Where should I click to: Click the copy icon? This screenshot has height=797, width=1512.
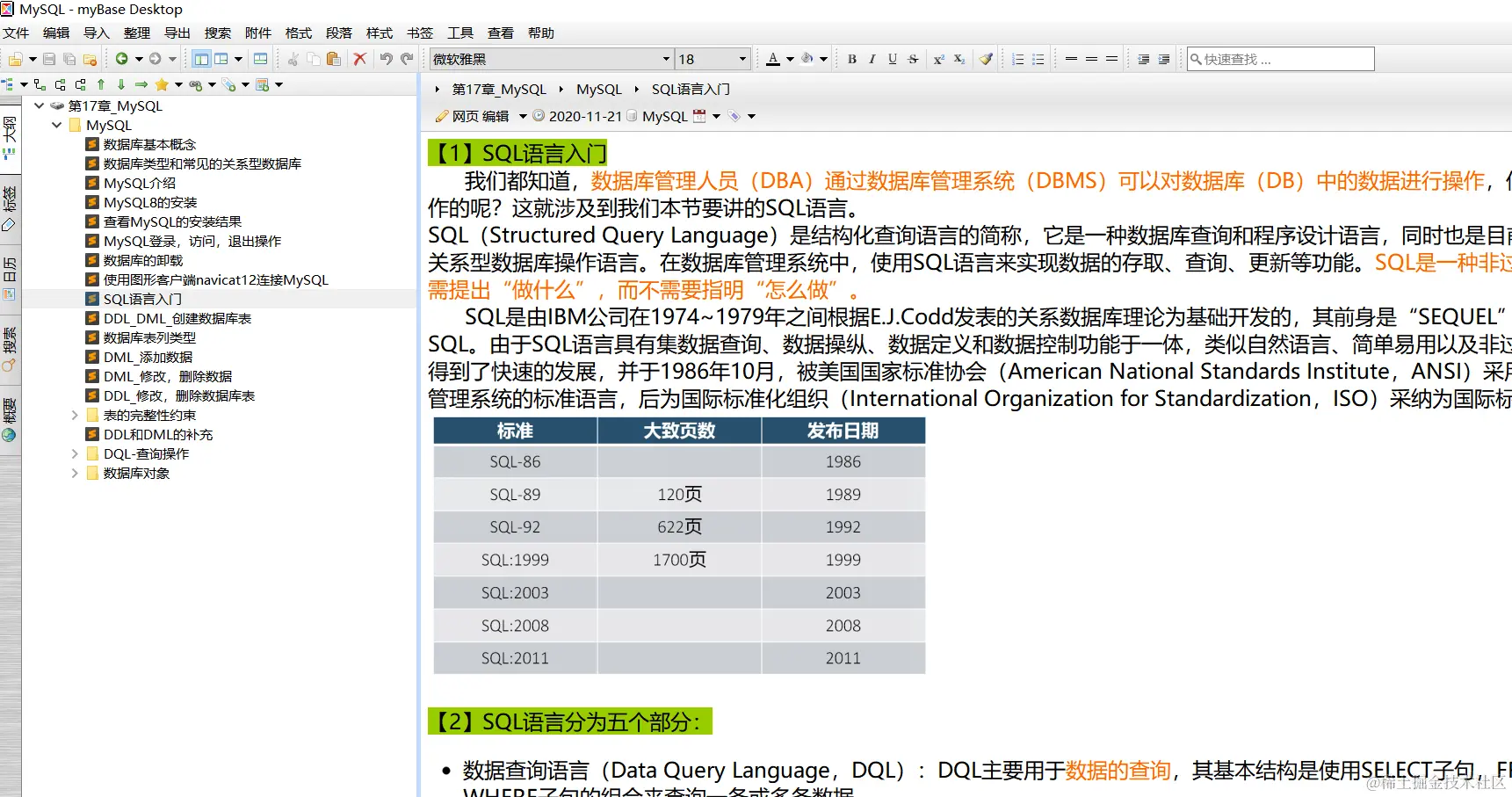tap(314, 59)
